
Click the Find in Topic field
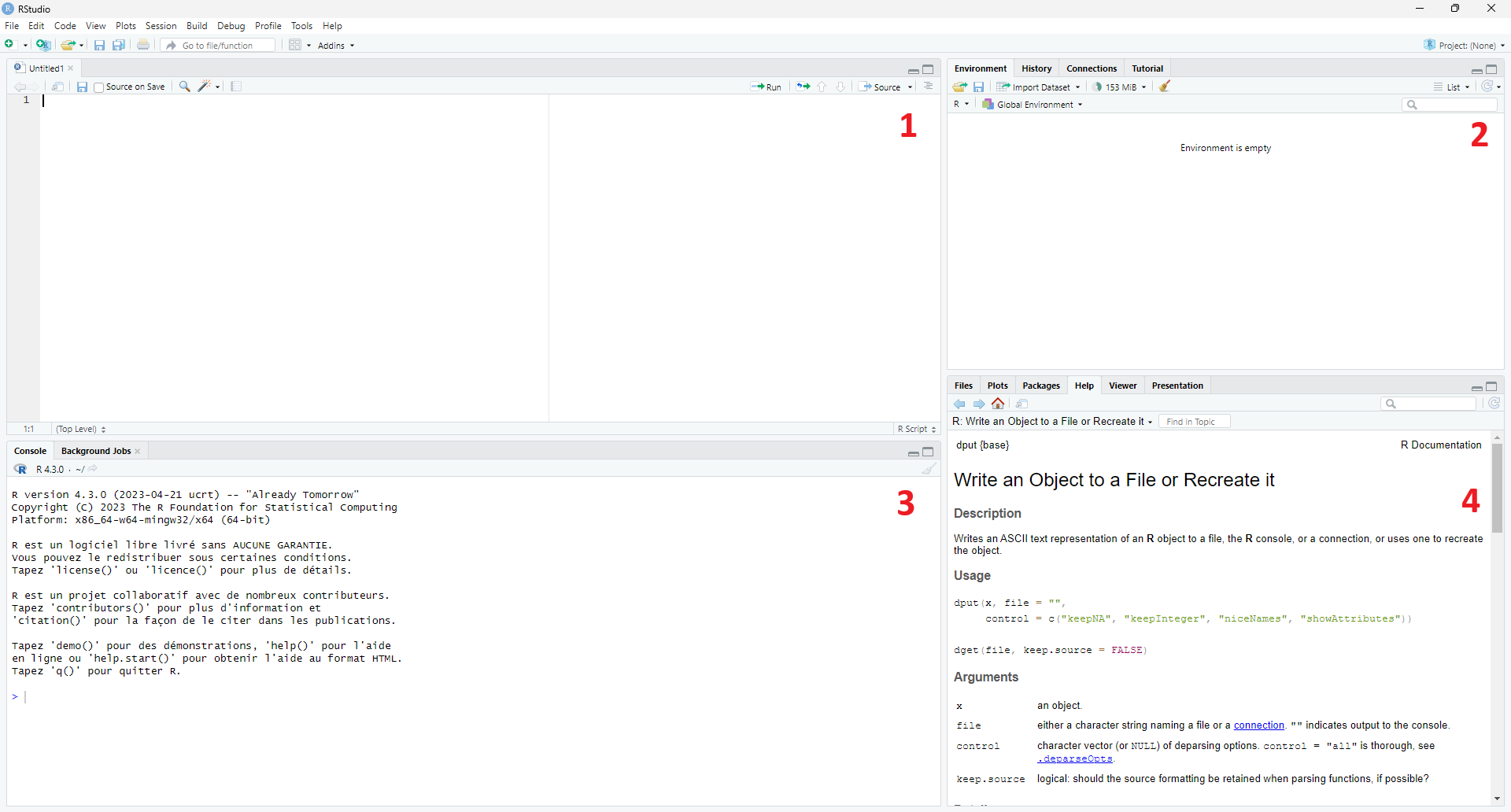point(1194,422)
